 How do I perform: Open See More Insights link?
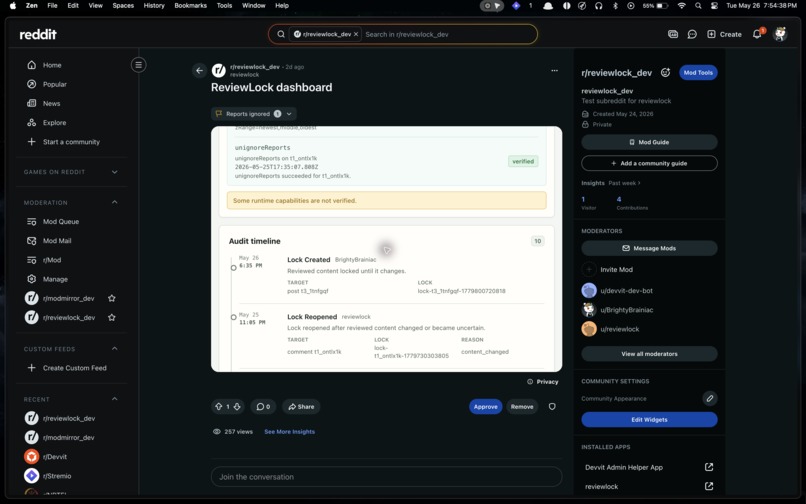pyautogui.click(x=289, y=432)
